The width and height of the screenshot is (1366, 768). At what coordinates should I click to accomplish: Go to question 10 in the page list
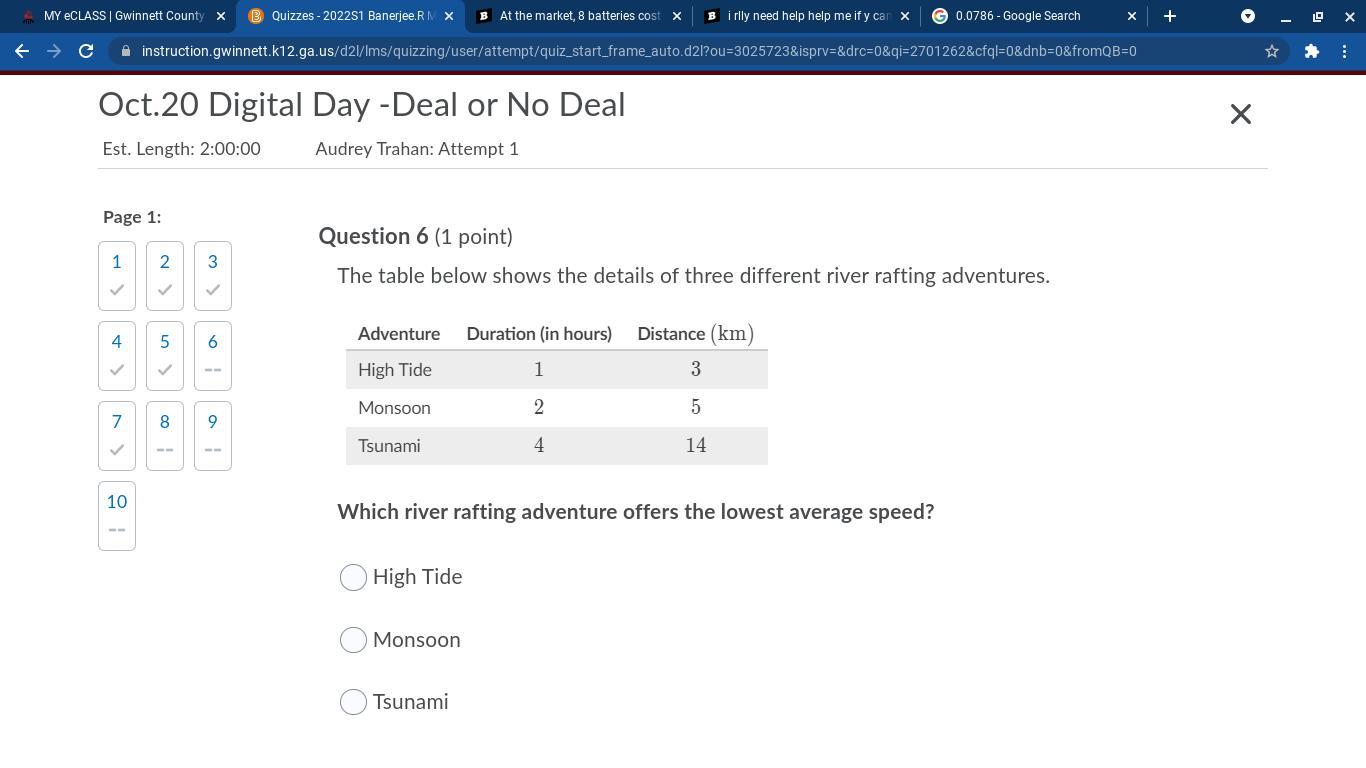click(x=117, y=515)
